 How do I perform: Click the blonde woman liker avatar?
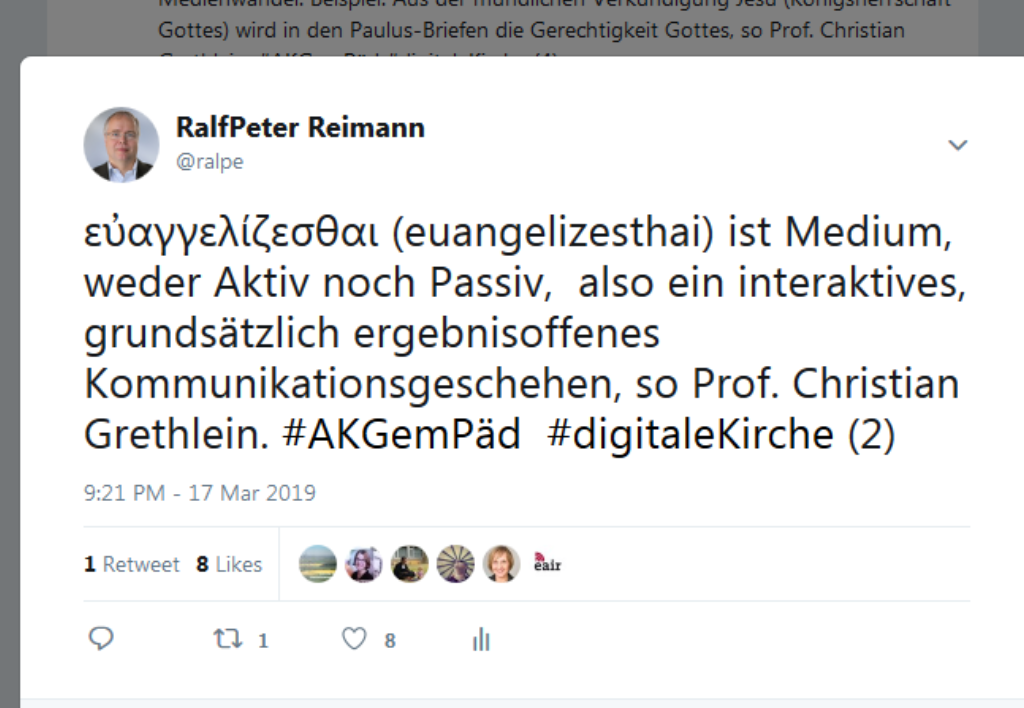502,564
